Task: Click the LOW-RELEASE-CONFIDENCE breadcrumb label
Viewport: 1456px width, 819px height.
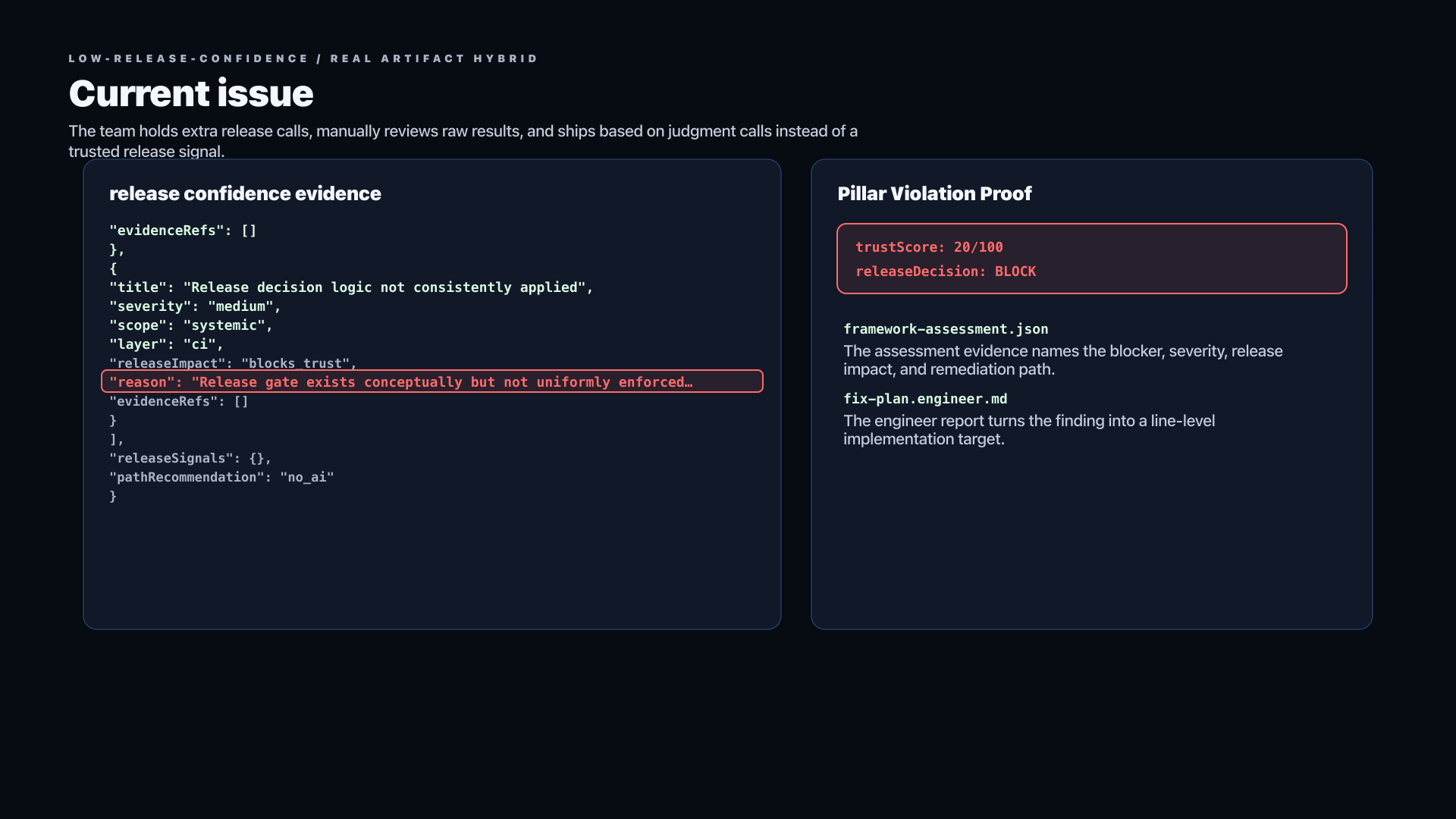Action: [189, 58]
